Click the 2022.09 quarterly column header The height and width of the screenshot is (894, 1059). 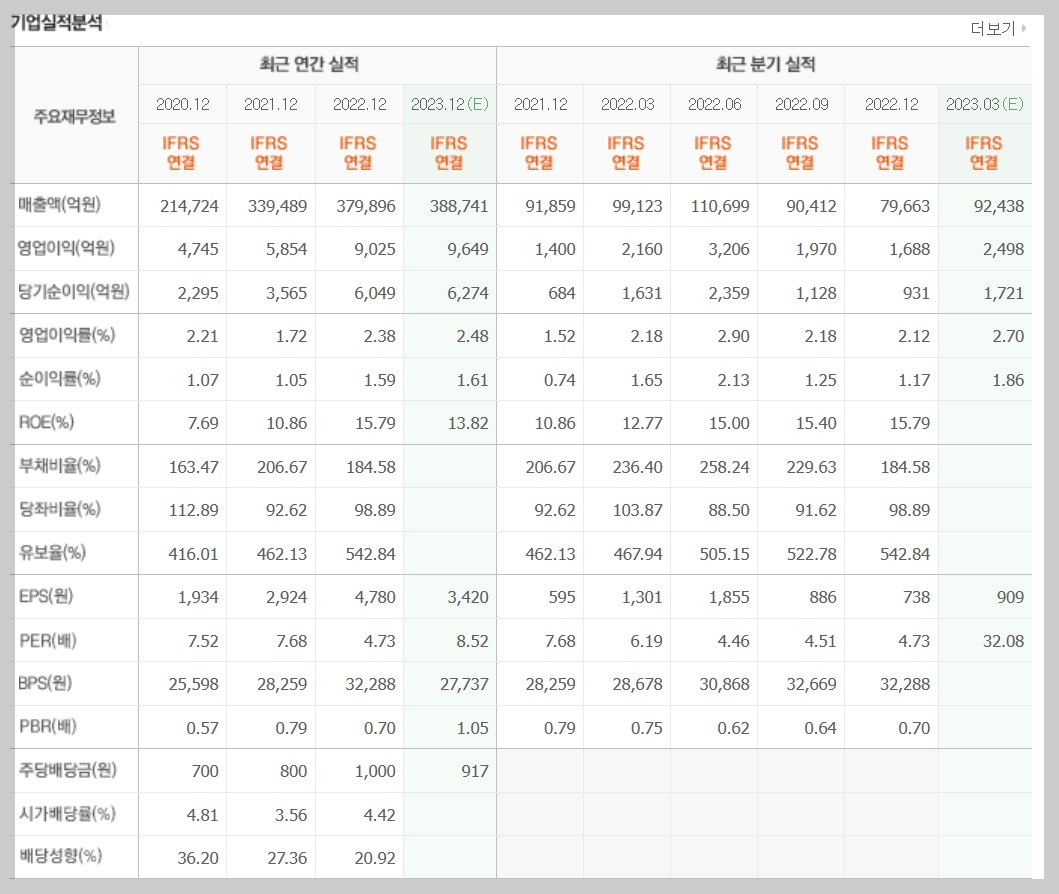click(x=802, y=105)
